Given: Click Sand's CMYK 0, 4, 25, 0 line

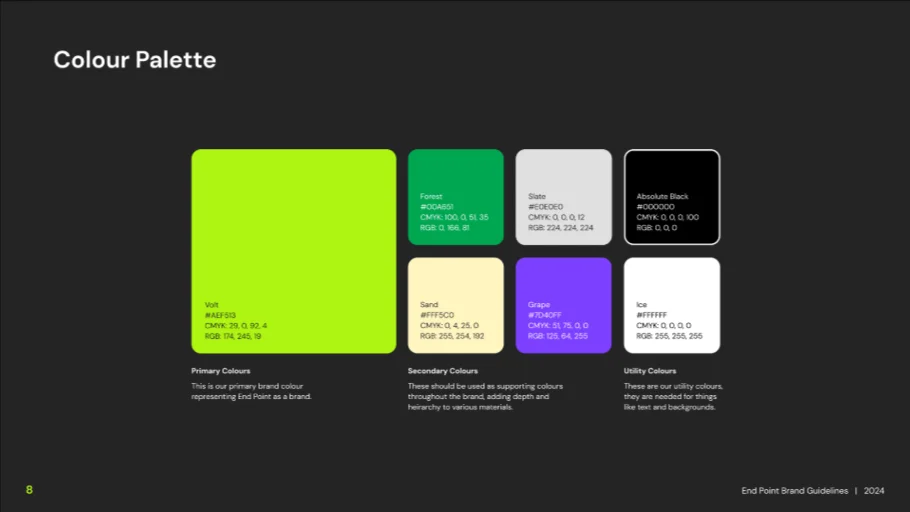Looking at the screenshot, I should 450,326.
